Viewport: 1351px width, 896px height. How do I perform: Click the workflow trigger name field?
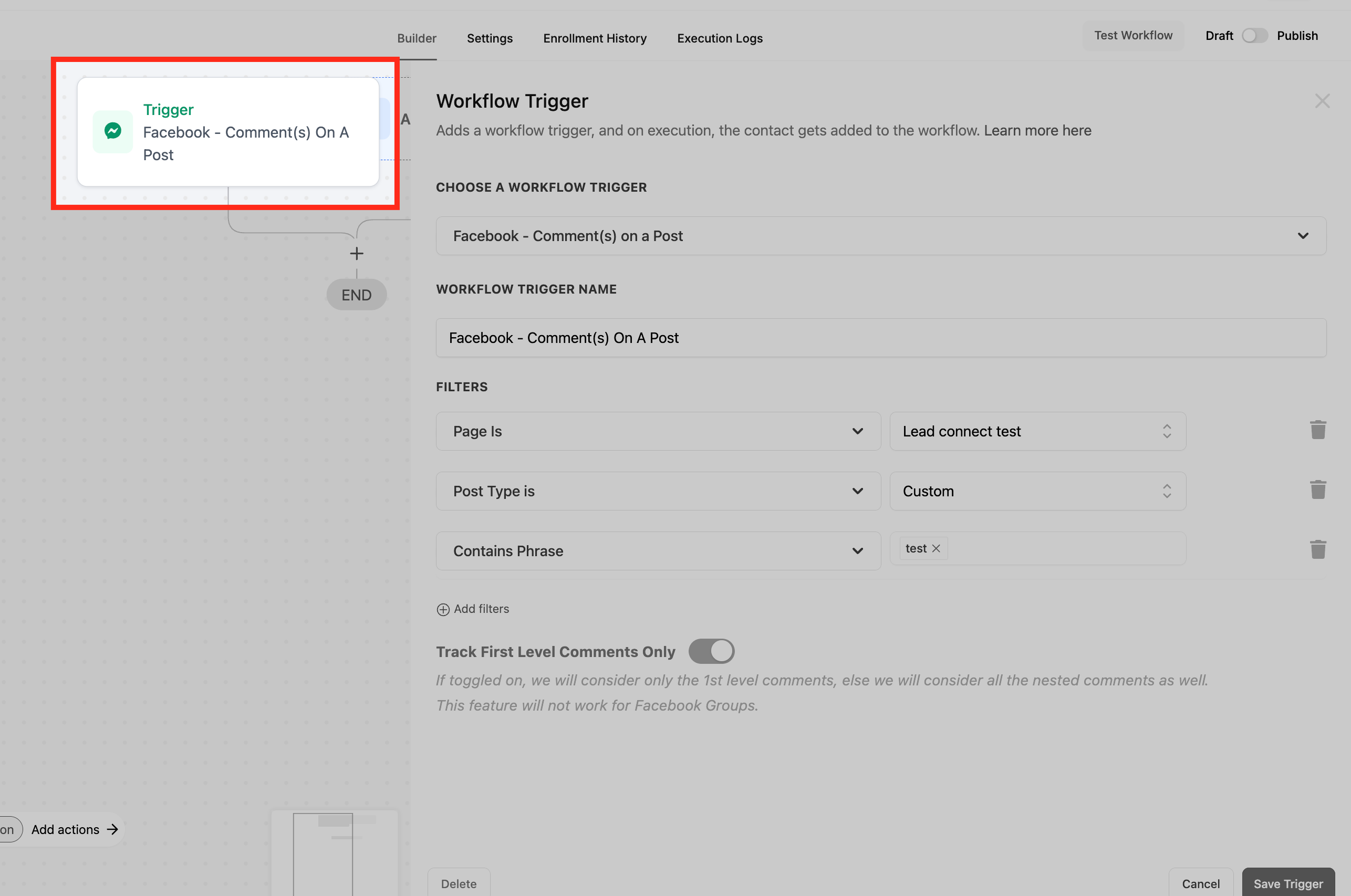pyautogui.click(x=880, y=338)
